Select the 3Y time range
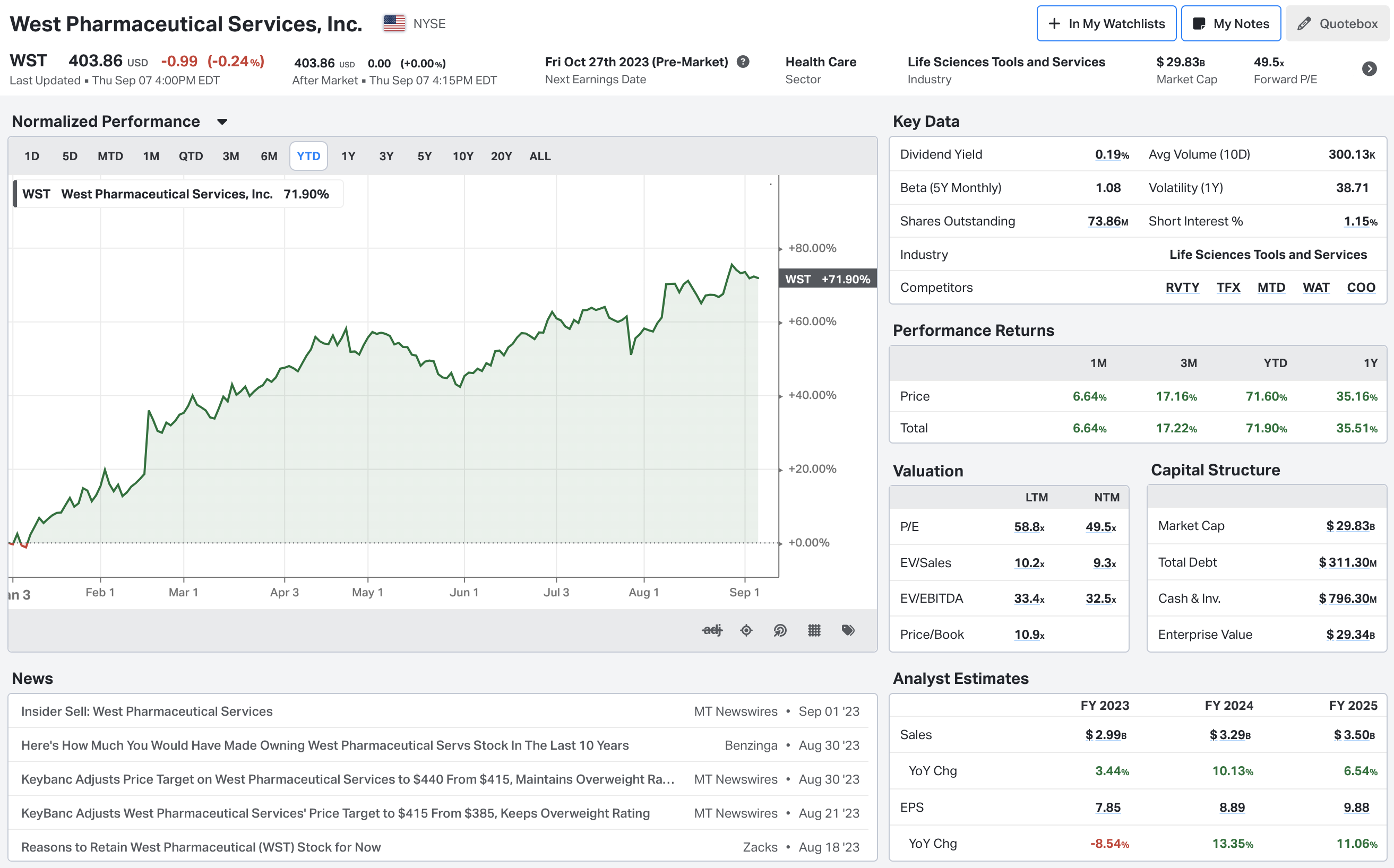This screenshot has width=1394, height=868. coord(386,156)
